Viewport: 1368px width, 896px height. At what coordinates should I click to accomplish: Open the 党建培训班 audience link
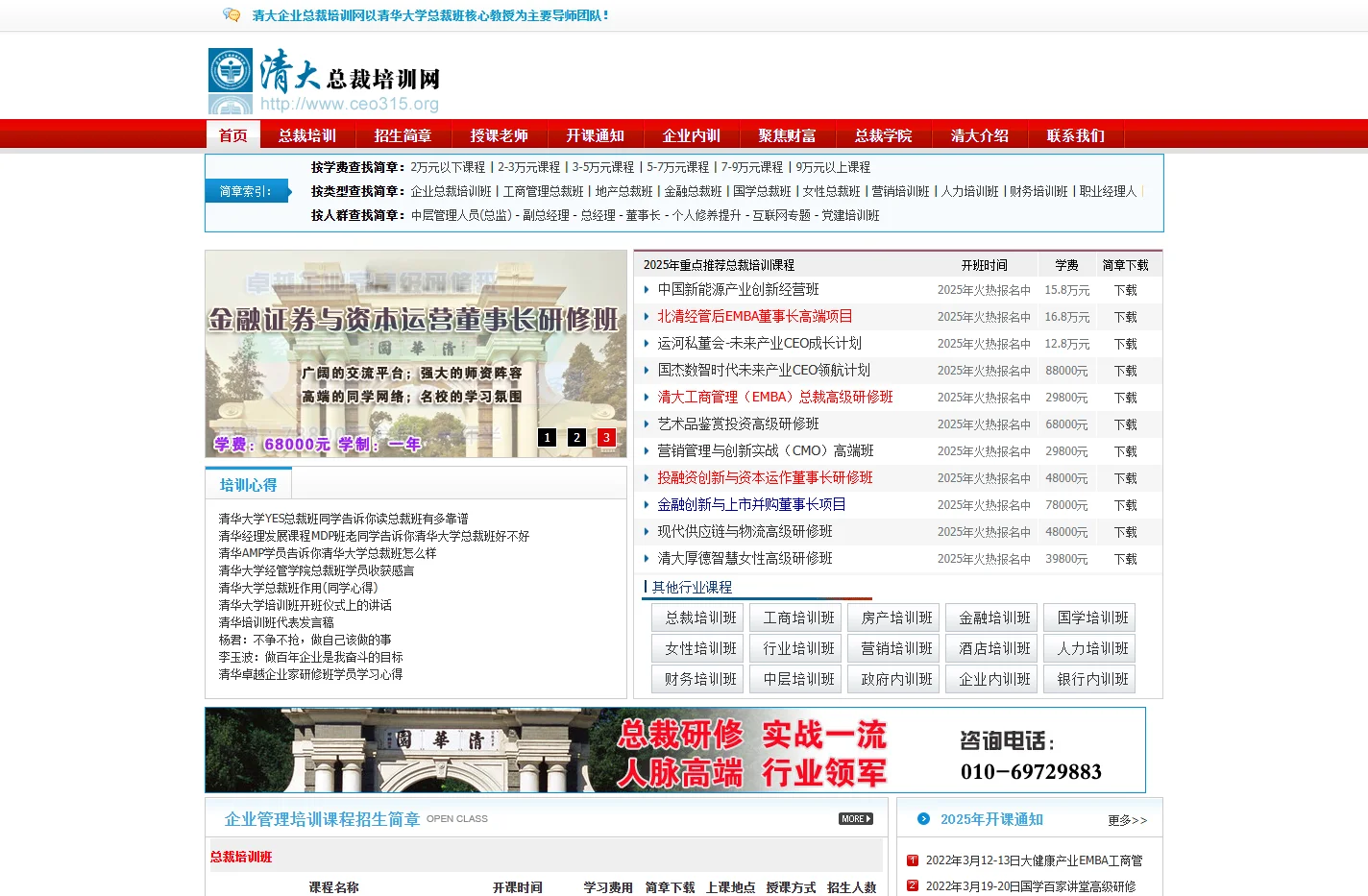pyautogui.click(x=850, y=215)
